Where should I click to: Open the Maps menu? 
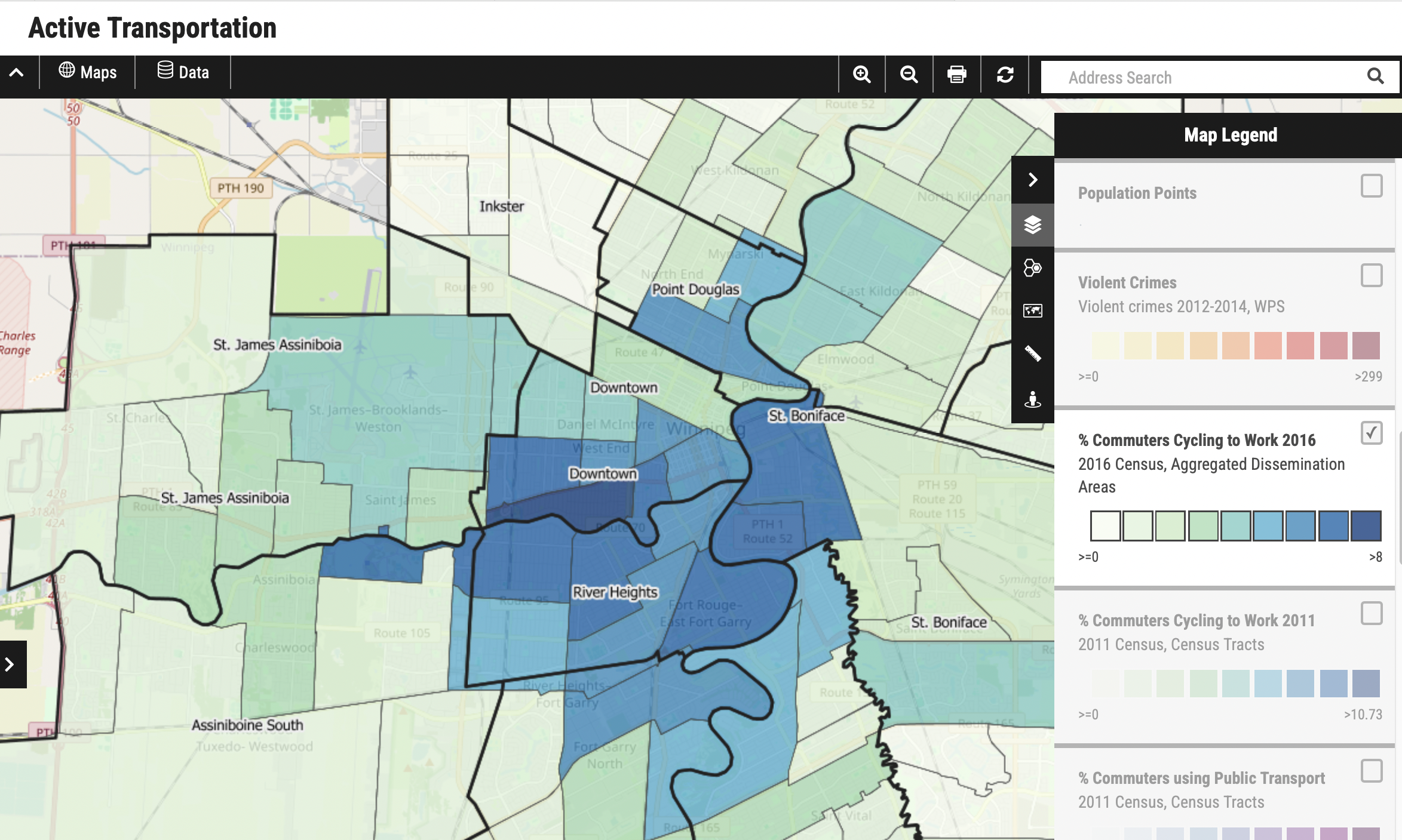[88, 72]
